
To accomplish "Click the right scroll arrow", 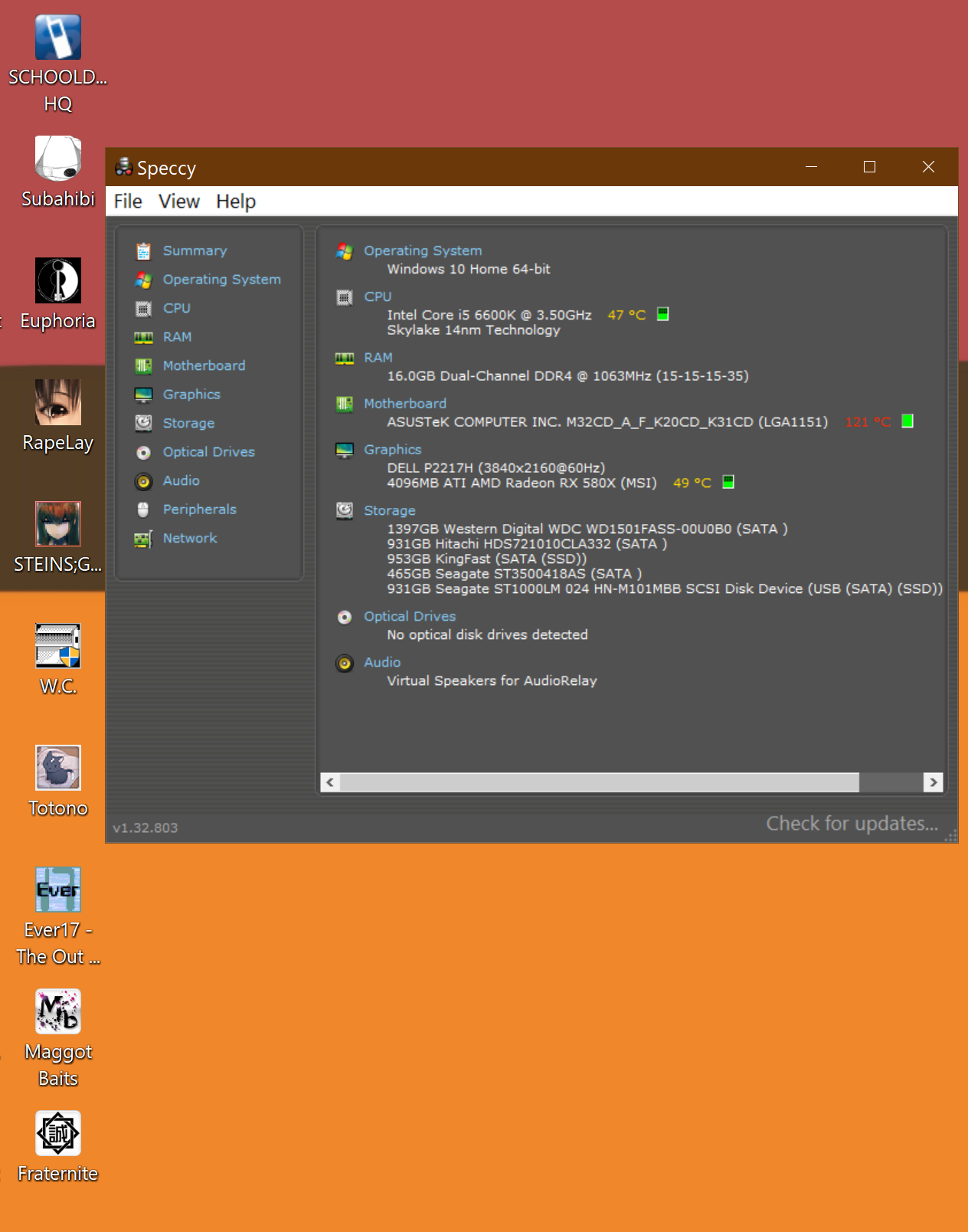I will [933, 782].
